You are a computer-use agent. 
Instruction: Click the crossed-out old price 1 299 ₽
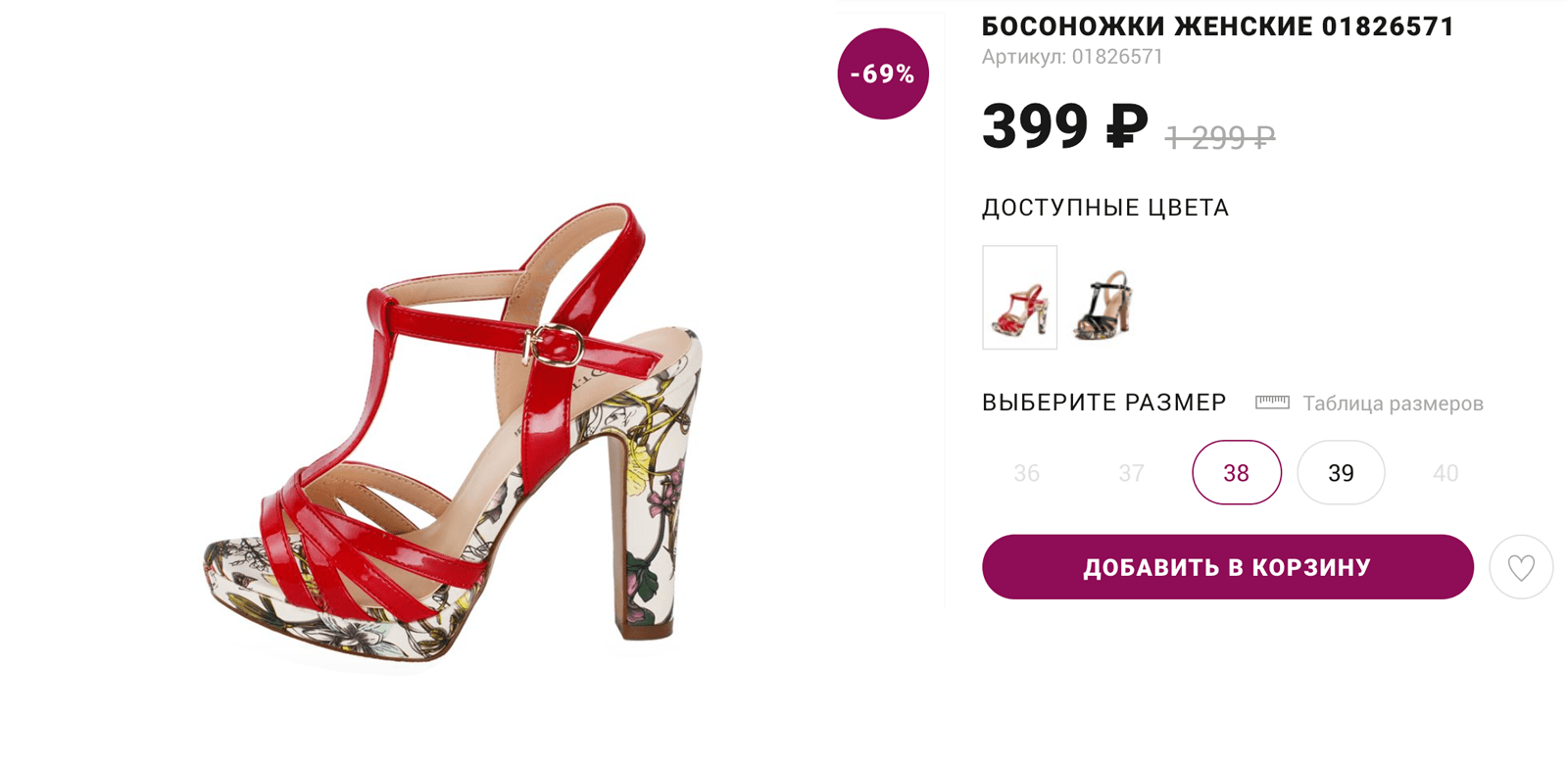pyautogui.click(x=1220, y=137)
